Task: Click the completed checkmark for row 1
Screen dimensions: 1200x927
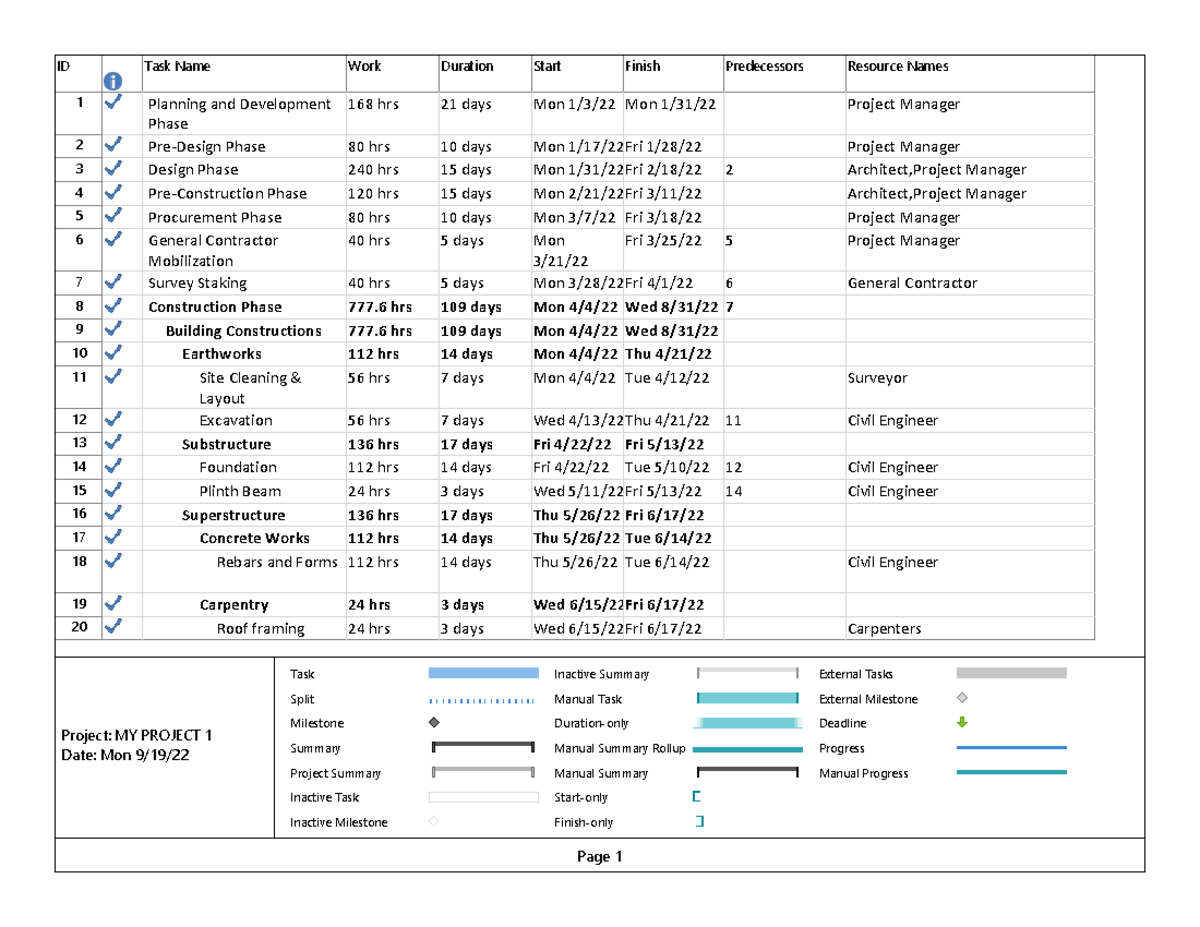Action: (113, 102)
